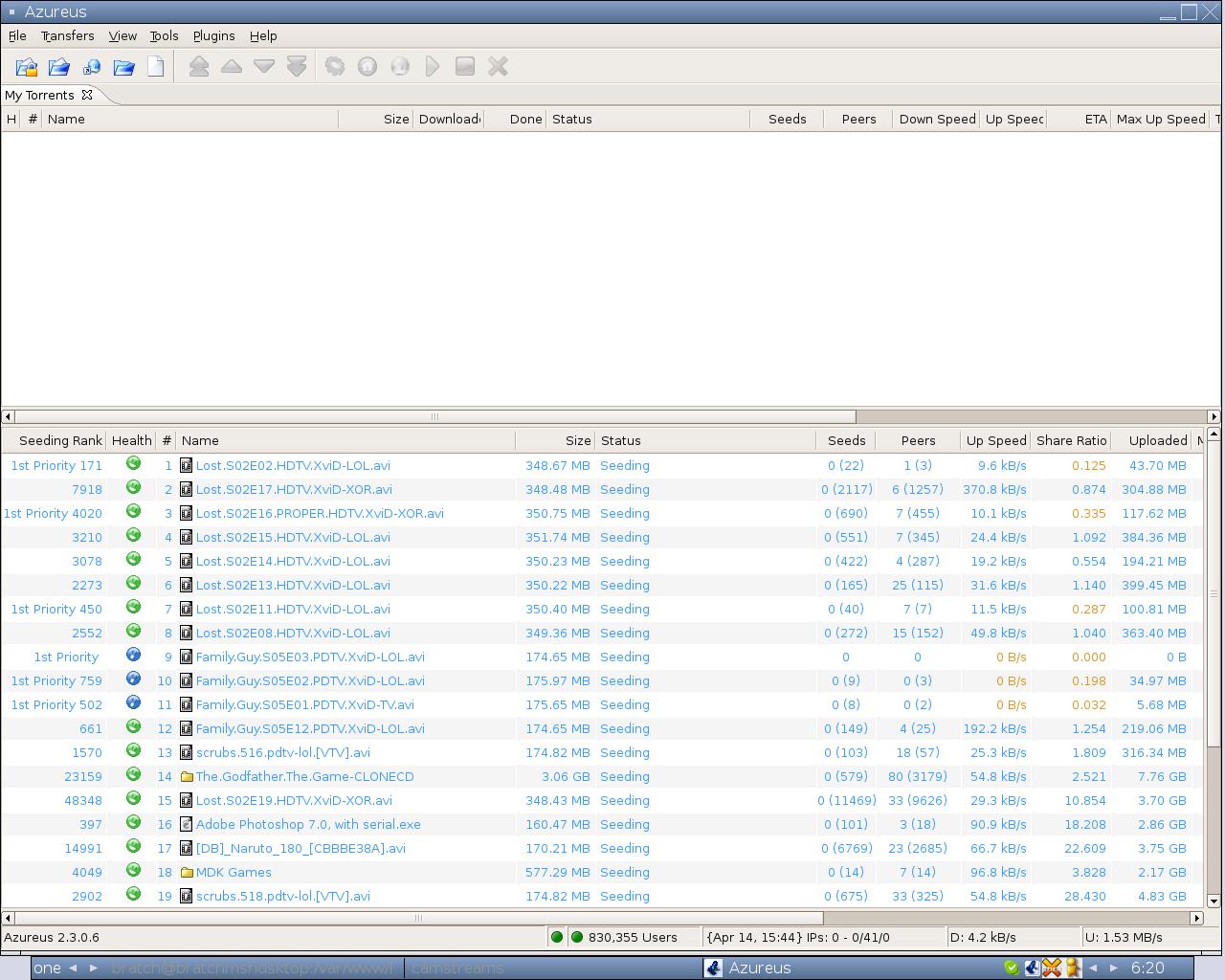The image size is (1225, 980).
Task: Open the Plugins menu
Action: [x=213, y=35]
